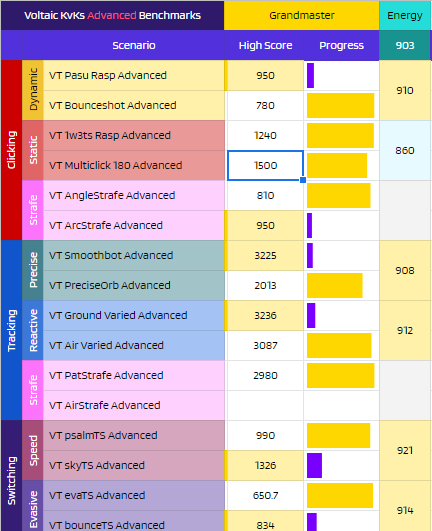Screen dimensions: 432x531
Task: Click the VT PatStrafe Advanced scenario cell
Action: (134, 375)
